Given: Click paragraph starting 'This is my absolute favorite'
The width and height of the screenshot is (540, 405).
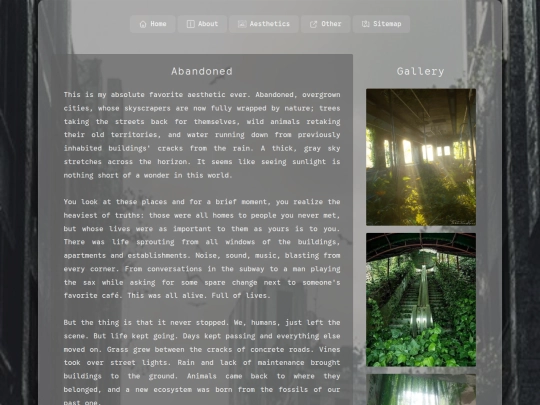Looking at the screenshot, I should point(202,135).
